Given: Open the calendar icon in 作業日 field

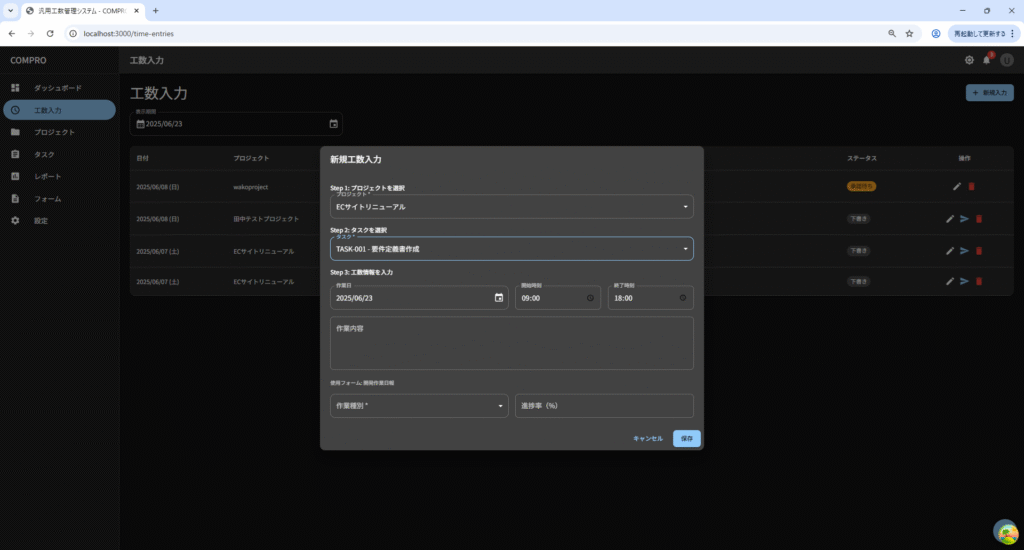Looking at the screenshot, I should (x=499, y=298).
